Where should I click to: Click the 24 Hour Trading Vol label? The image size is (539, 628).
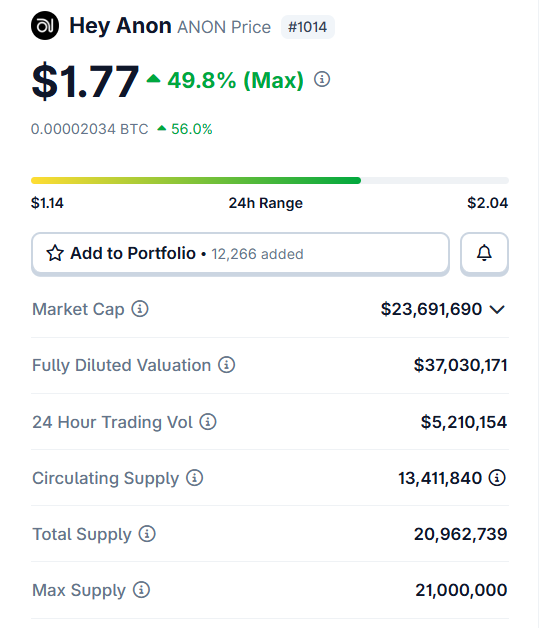pyautogui.click(x=113, y=422)
